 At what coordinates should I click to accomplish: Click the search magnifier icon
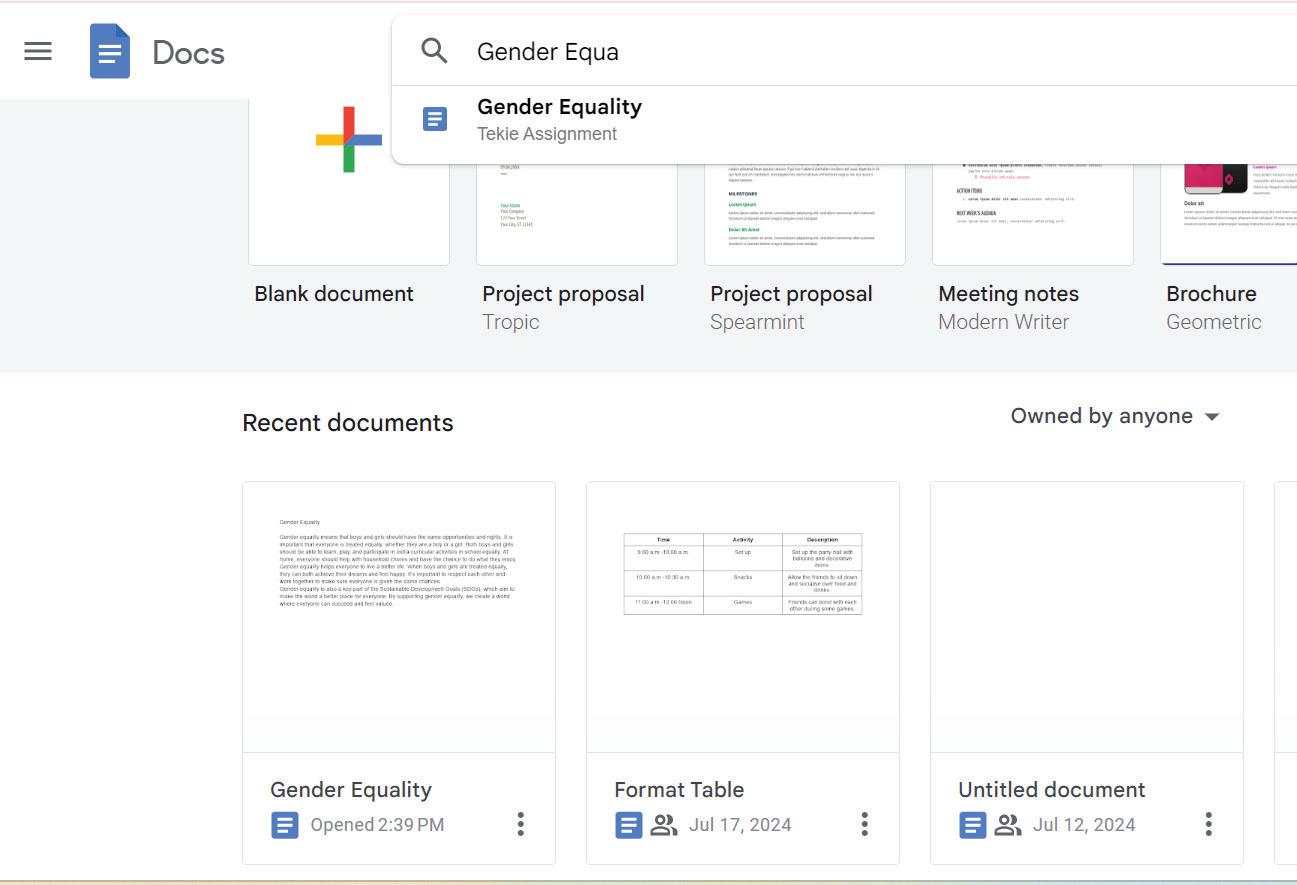tap(434, 51)
